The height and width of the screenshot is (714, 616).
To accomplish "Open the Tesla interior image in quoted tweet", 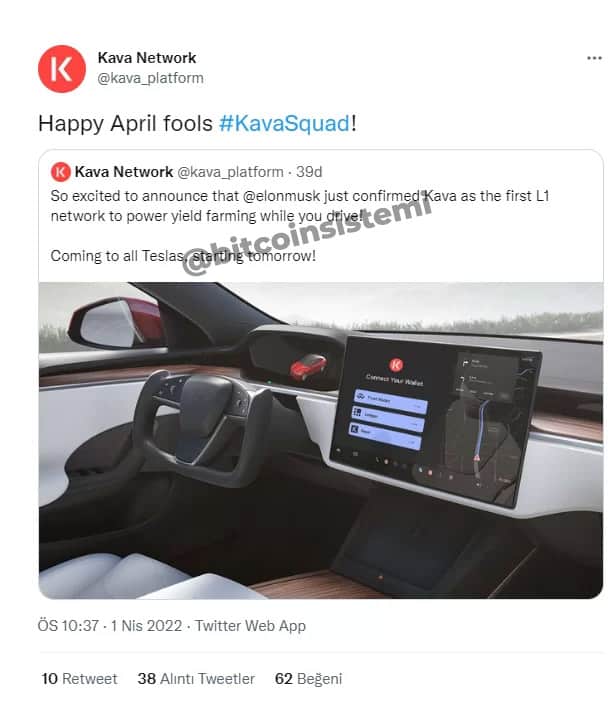I will point(321,440).
